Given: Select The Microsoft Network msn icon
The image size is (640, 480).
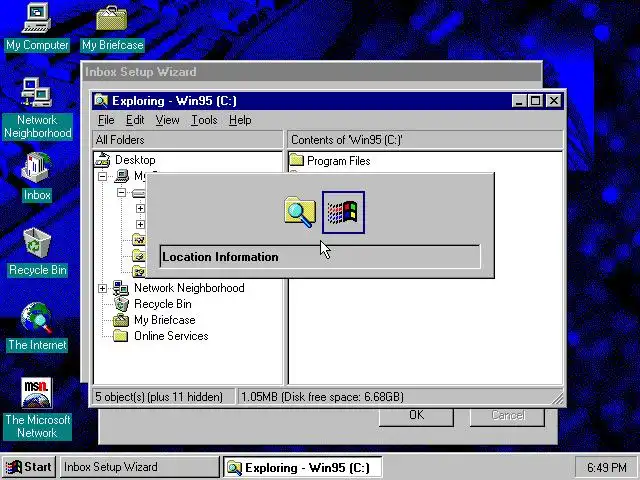Looking at the screenshot, I should [x=37, y=393].
